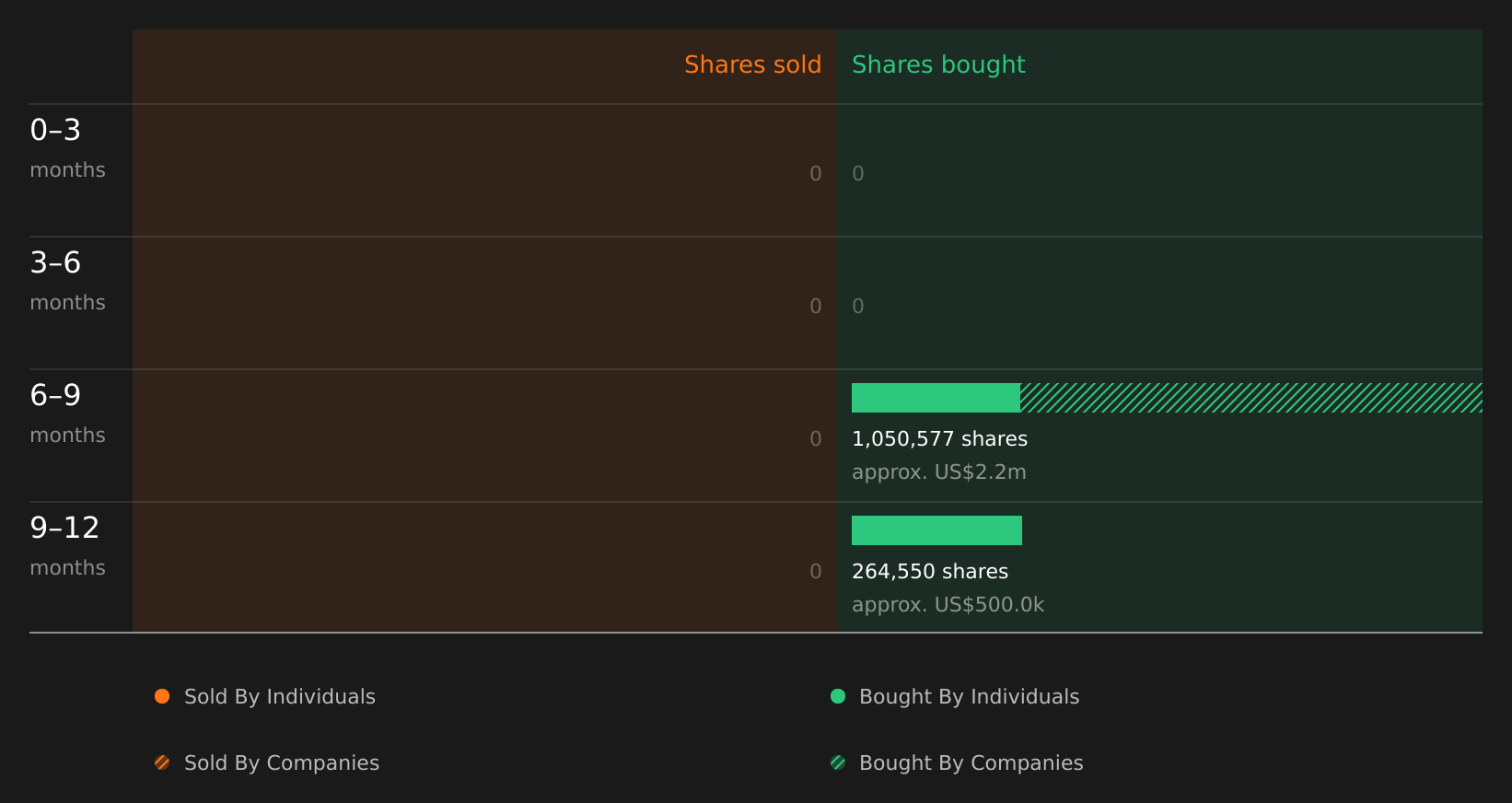Toggle the Bought By Companies legend label
This screenshot has width=1512, height=803.
click(971, 763)
